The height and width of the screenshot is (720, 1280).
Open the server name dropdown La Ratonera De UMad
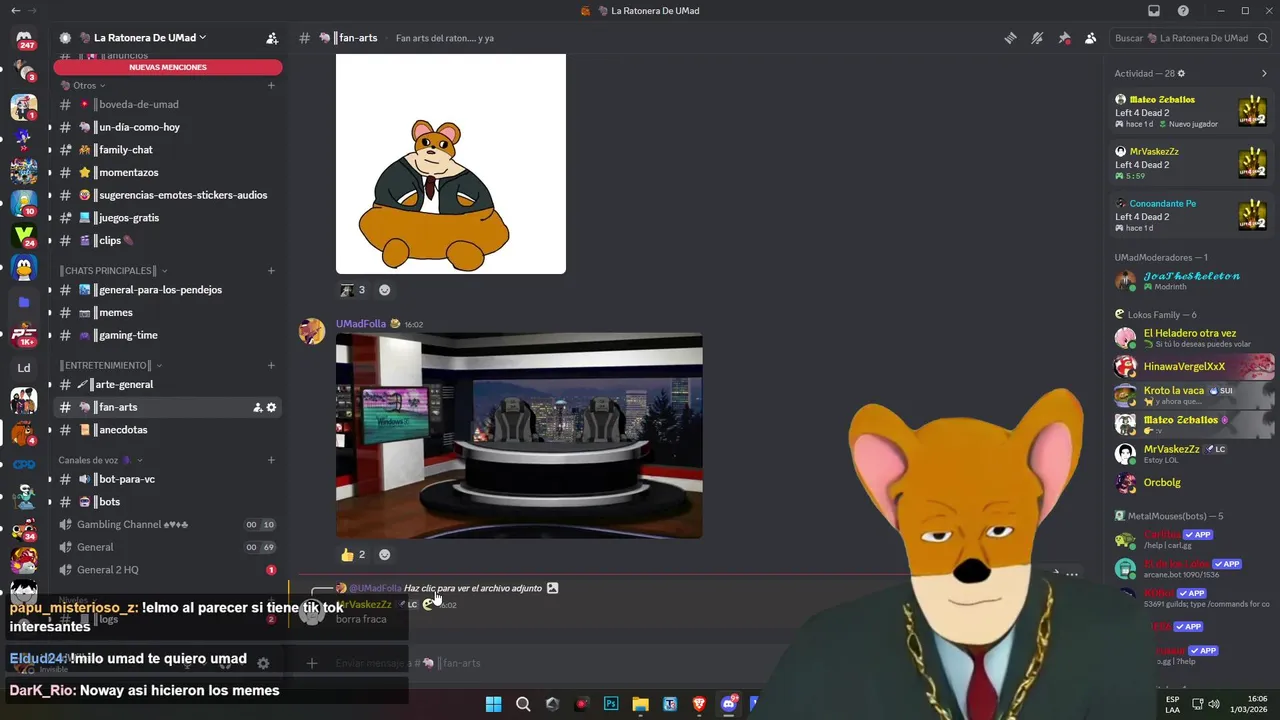[142, 38]
